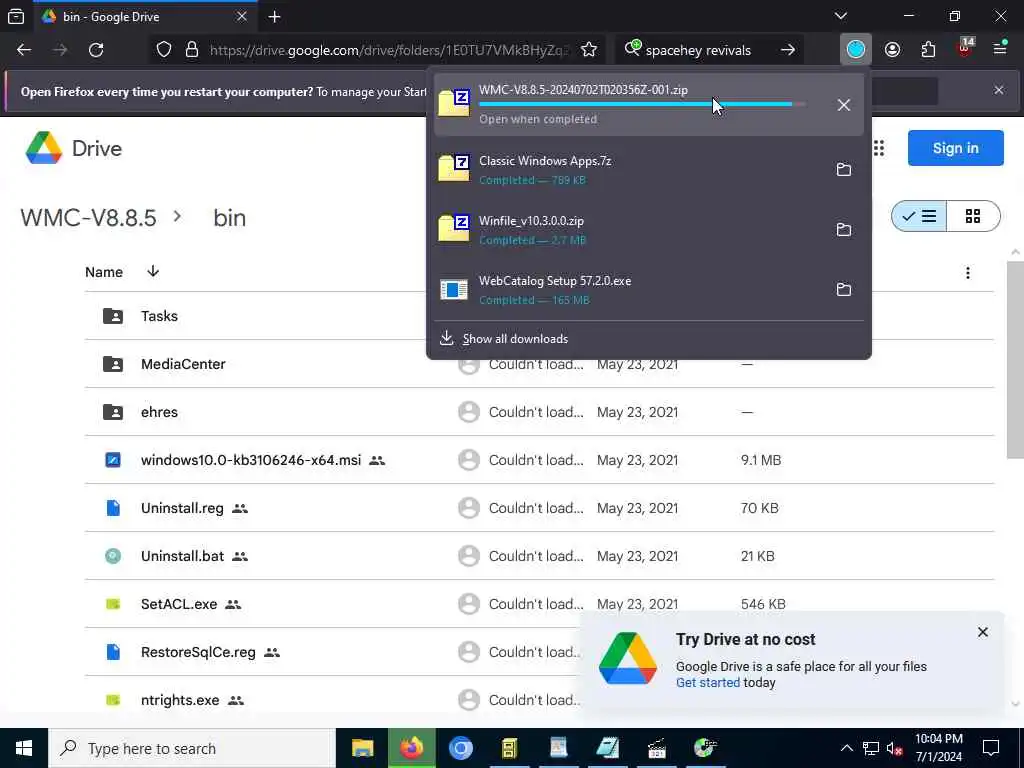Click the bin breadcrumb
The height and width of the screenshot is (768, 1024).
[229, 217]
